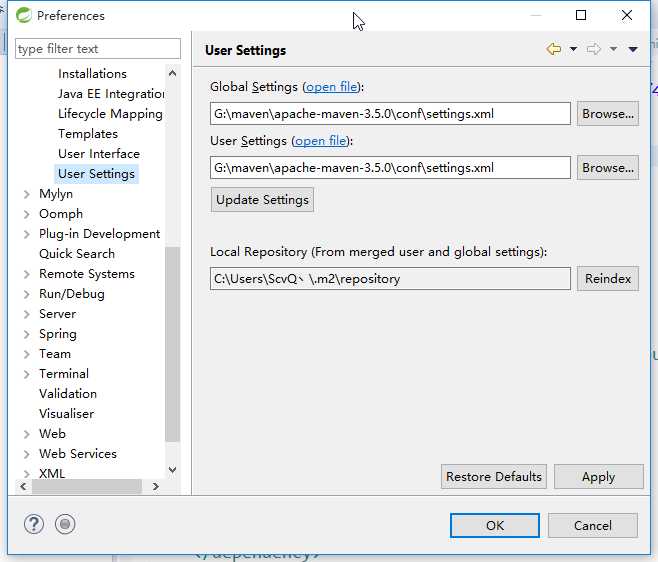Screen dimensions: 658x562
Task: Maximize the Preferences window
Action: pos(581,16)
